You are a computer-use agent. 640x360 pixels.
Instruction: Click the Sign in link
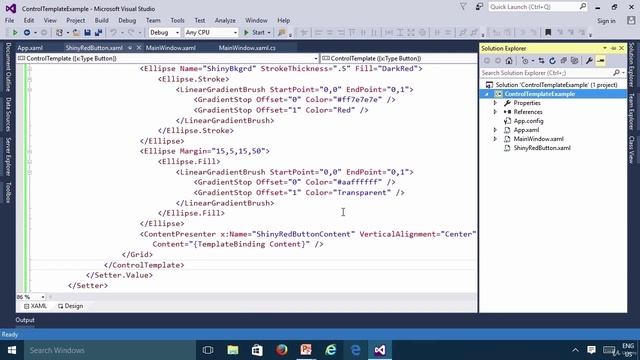click(x=607, y=21)
